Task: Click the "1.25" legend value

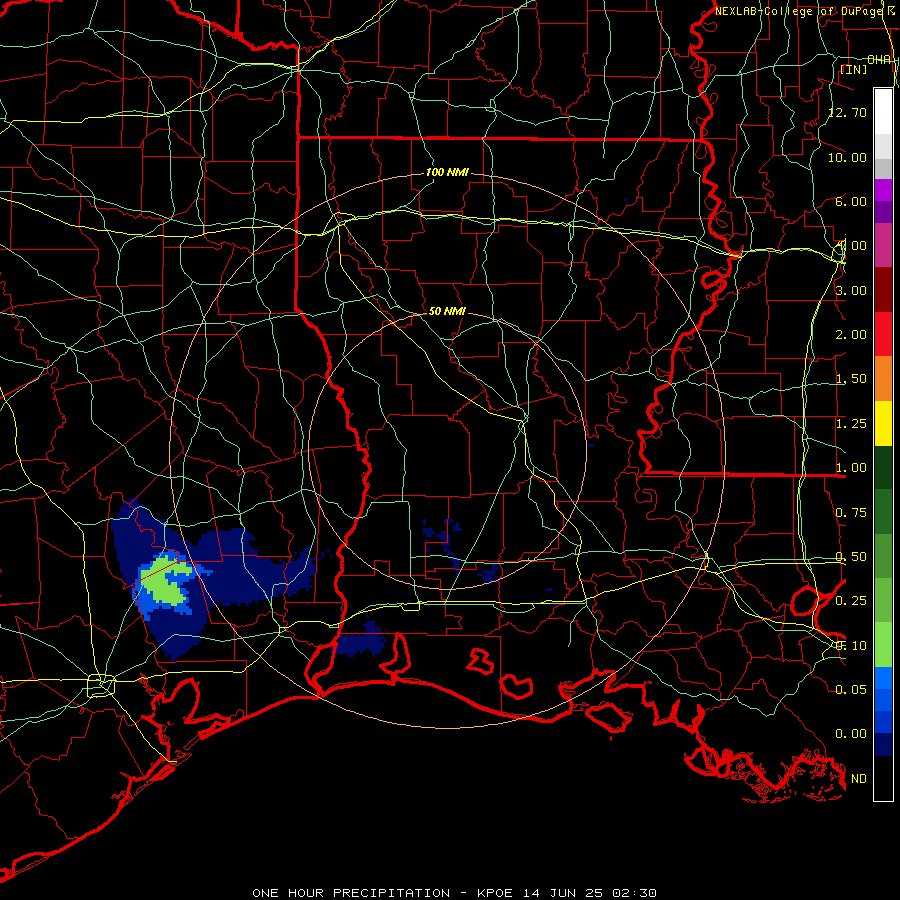Action: click(851, 424)
